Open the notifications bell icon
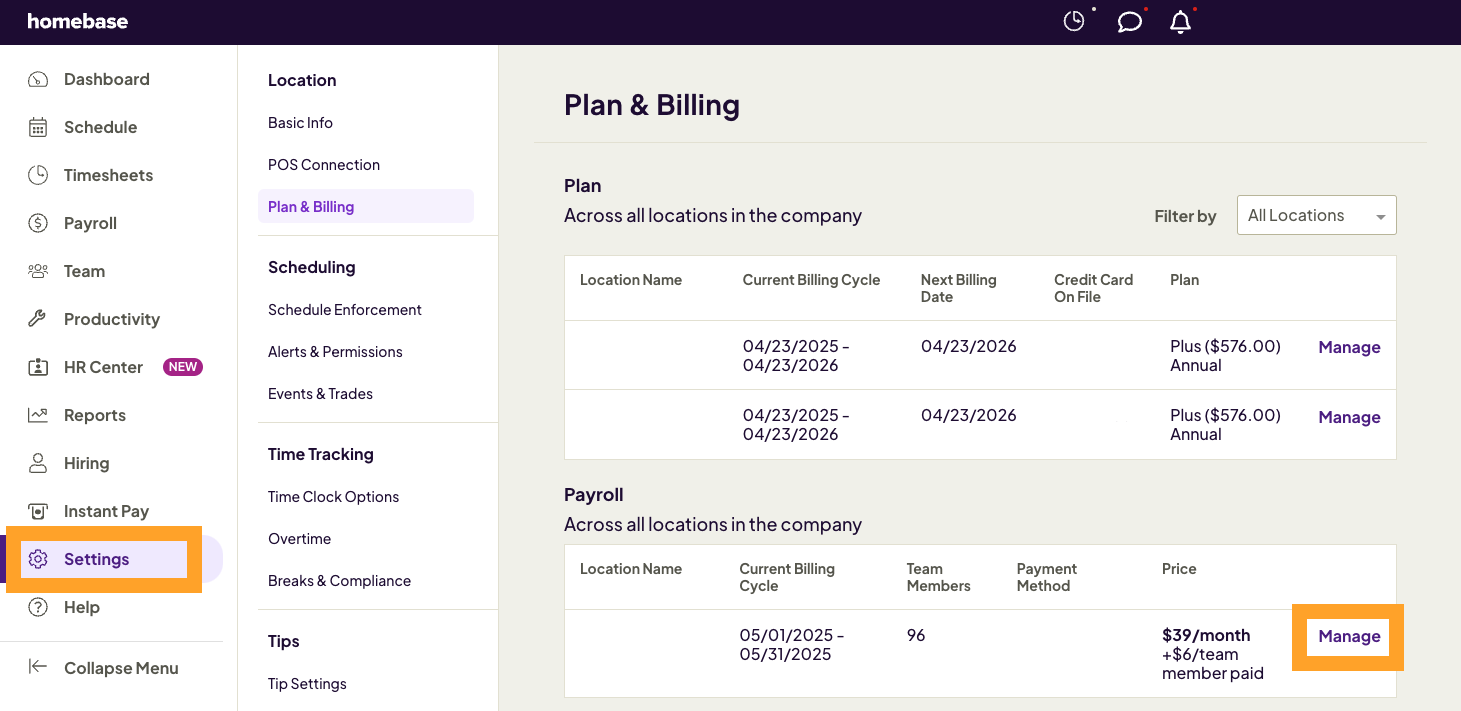1461x711 pixels. (1180, 21)
